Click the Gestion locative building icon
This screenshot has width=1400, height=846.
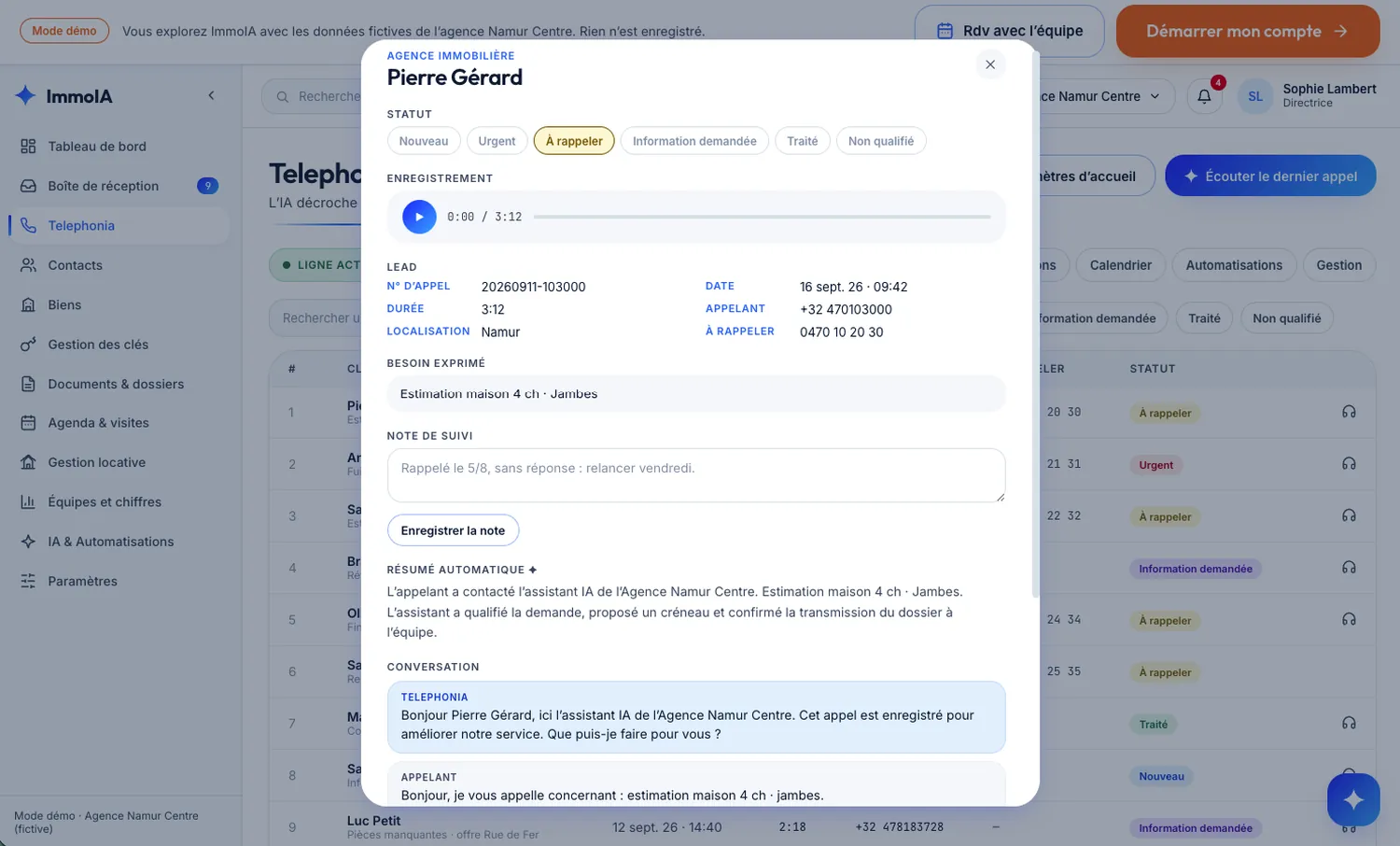[28, 462]
